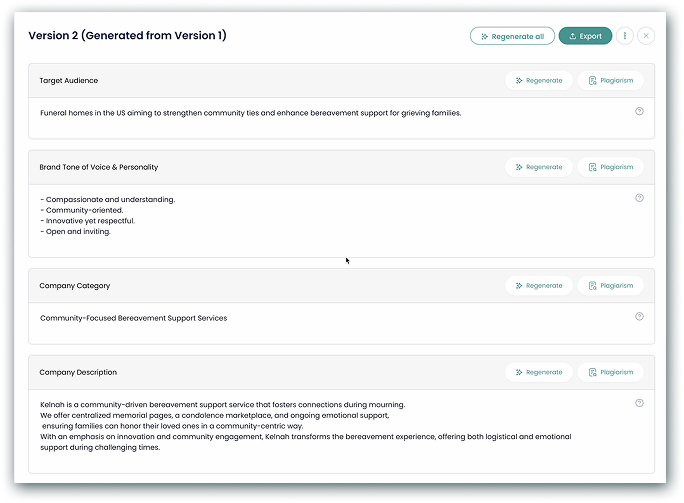Check plagiarism for Target Audience
This screenshot has height=503, width=684.
[x=610, y=81]
